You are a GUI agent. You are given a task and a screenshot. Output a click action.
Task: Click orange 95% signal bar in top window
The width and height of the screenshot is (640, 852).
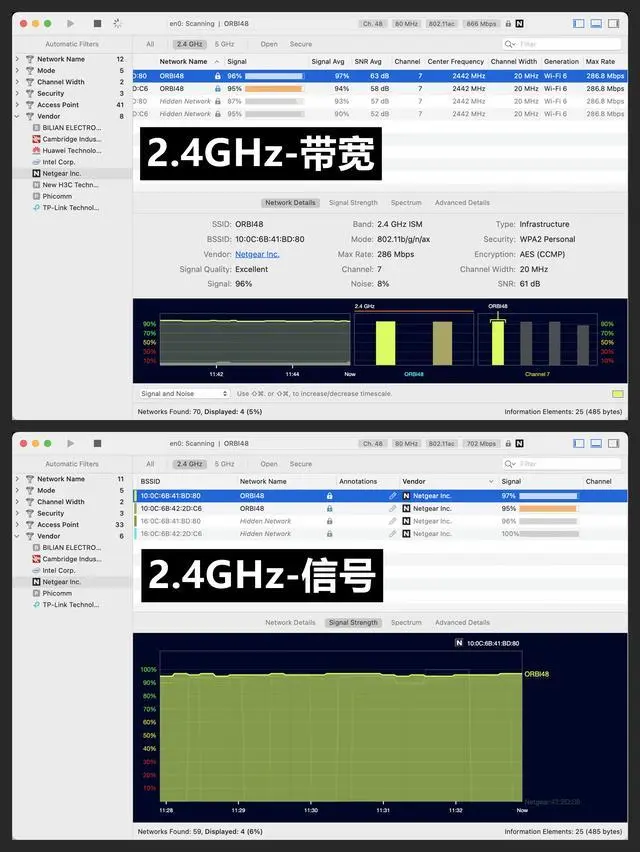[x=273, y=89]
